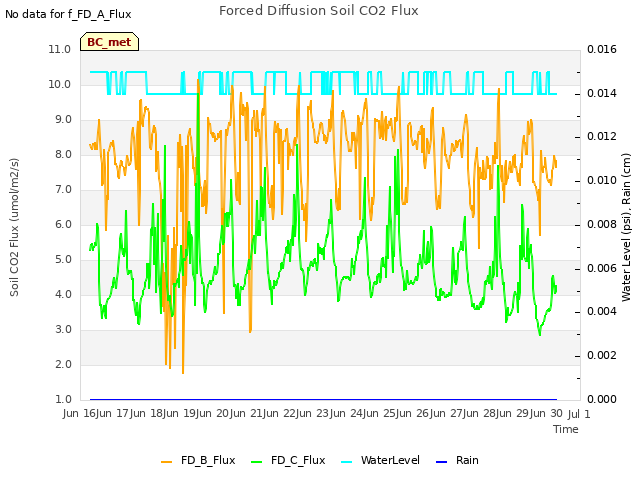640x480 pixels.
Task: Click the Time x-axis label
Action: pos(566,429)
